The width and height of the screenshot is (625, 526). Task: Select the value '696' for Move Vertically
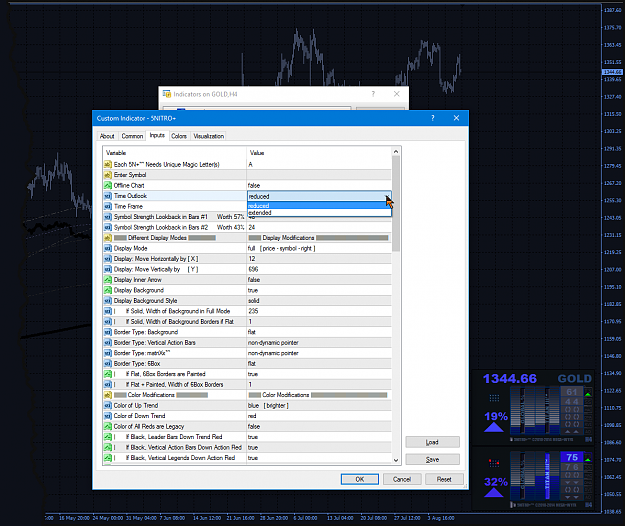(x=253, y=269)
